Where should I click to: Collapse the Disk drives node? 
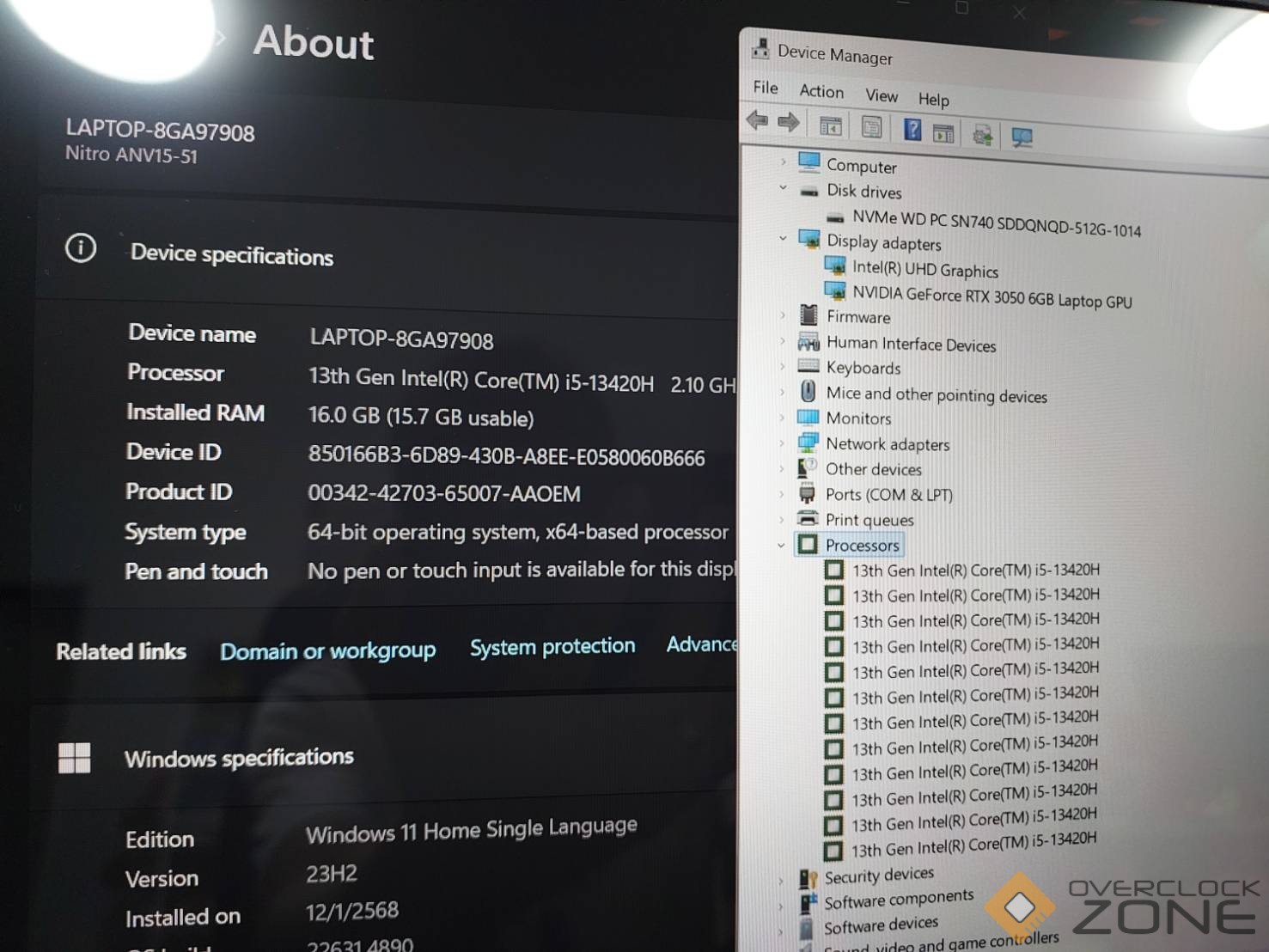coord(783,187)
